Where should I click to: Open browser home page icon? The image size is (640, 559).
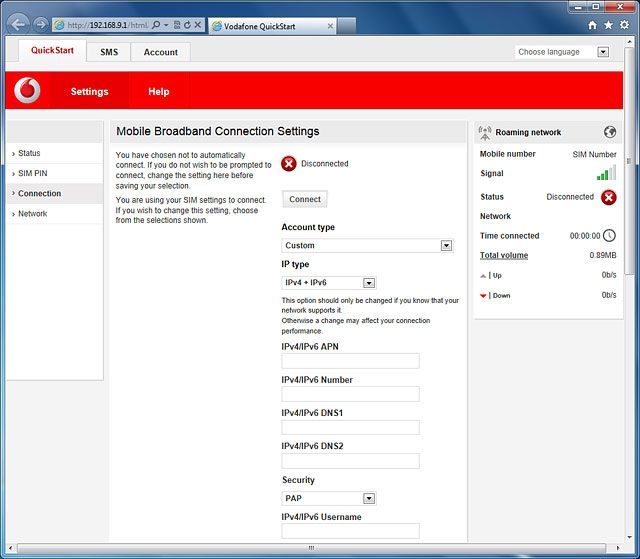[593, 24]
